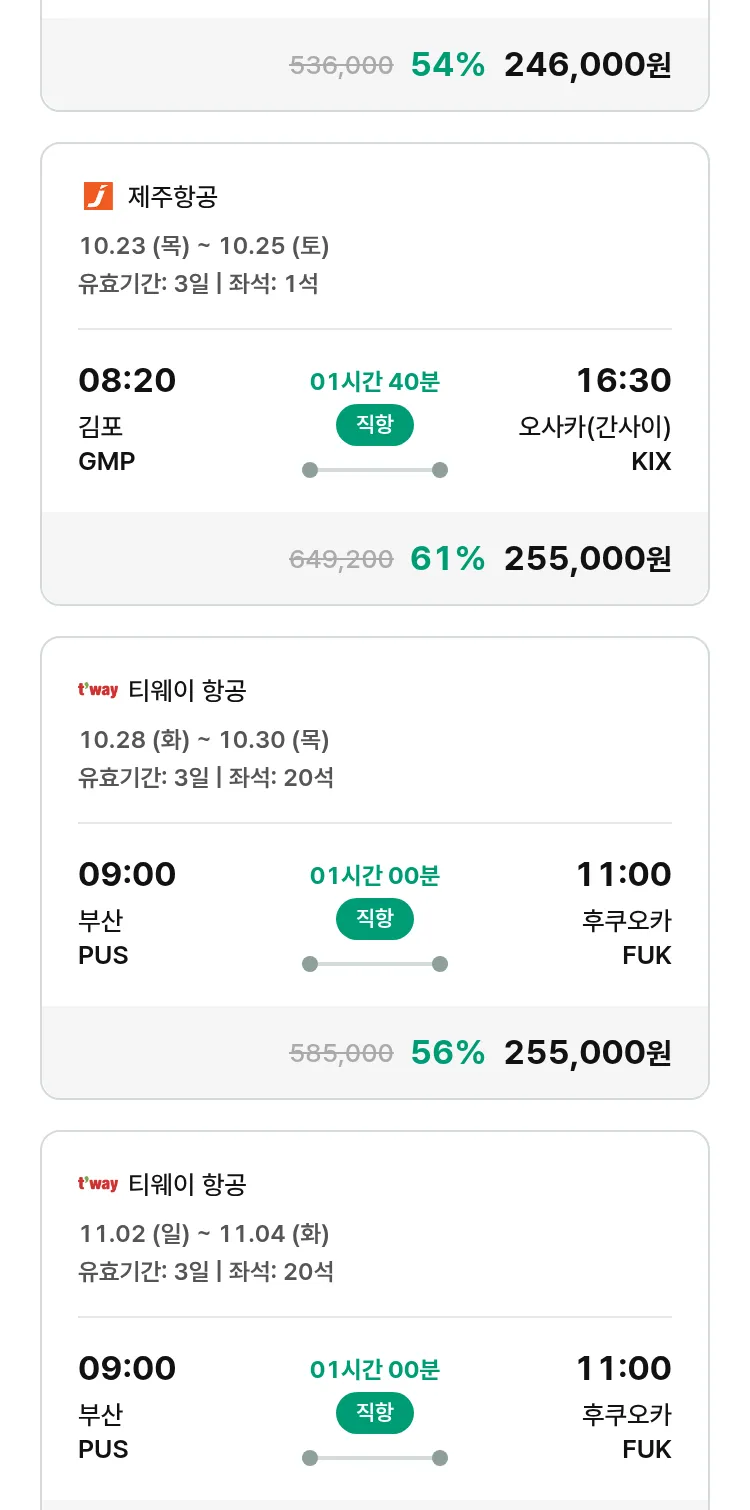Screen dimensions: 750x1510
Task: Tap the Jeju Air orange logo icon
Action: tap(98, 196)
